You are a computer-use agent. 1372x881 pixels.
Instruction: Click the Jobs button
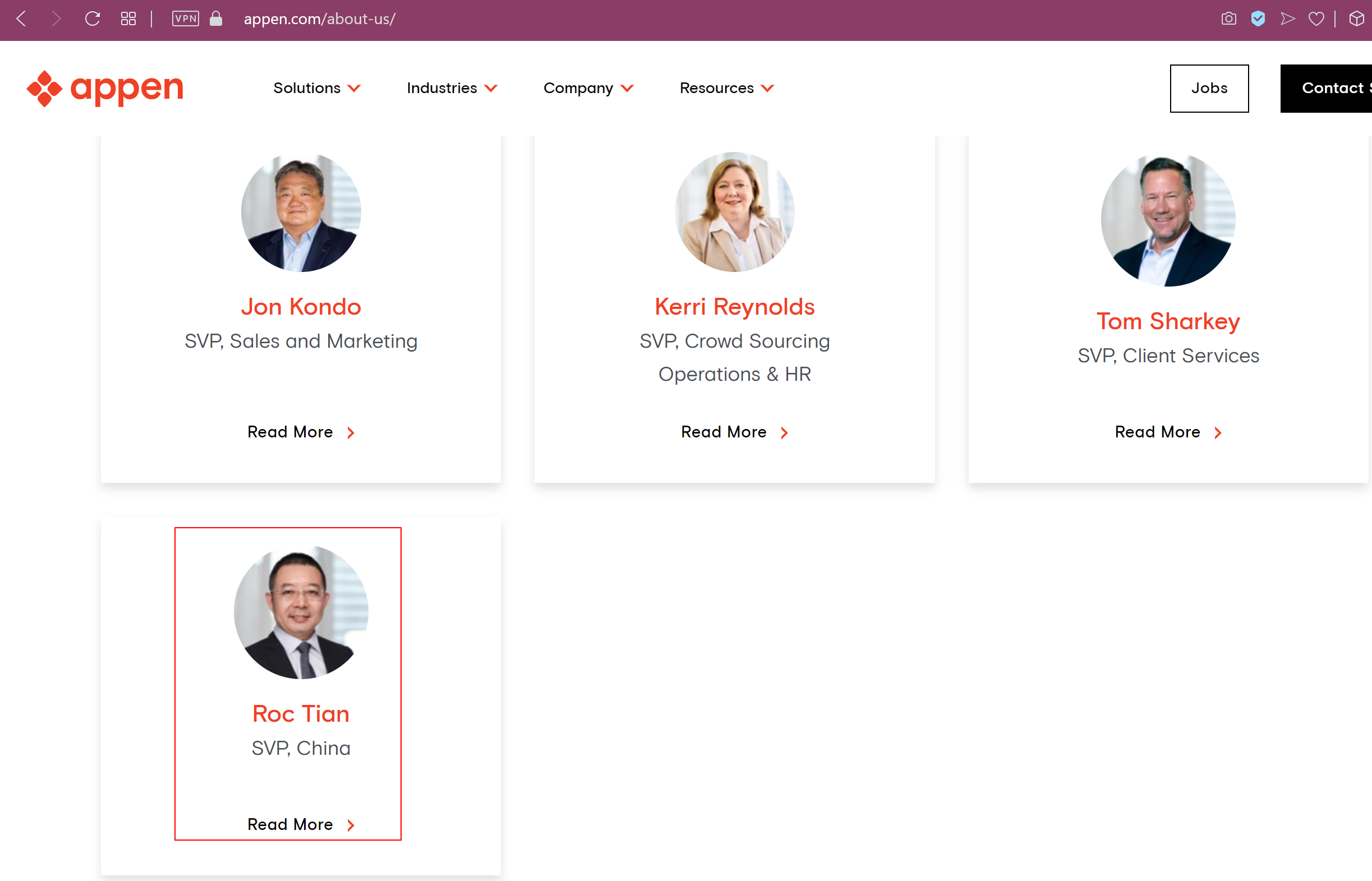(x=1209, y=88)
